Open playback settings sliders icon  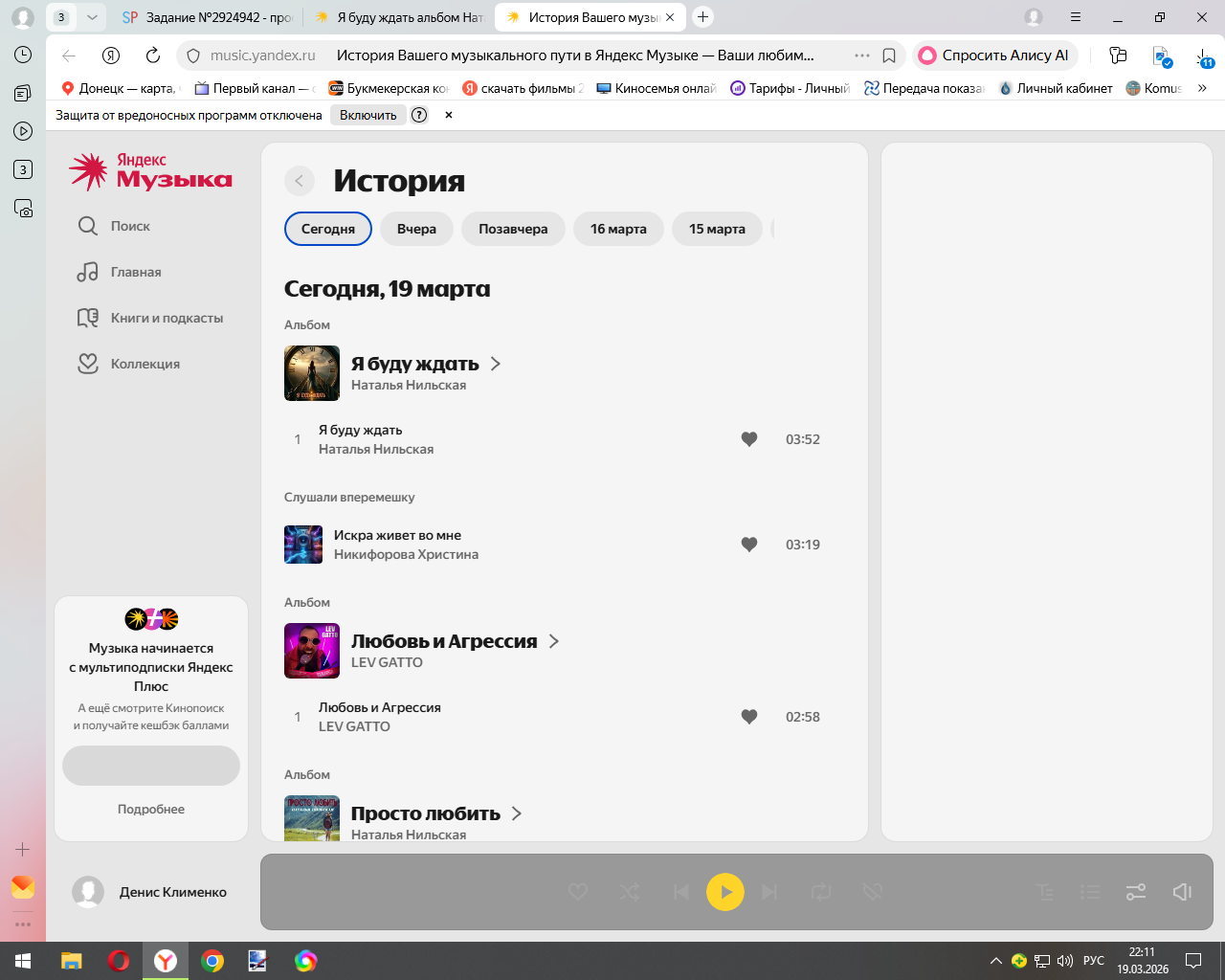click(1136, 892)
